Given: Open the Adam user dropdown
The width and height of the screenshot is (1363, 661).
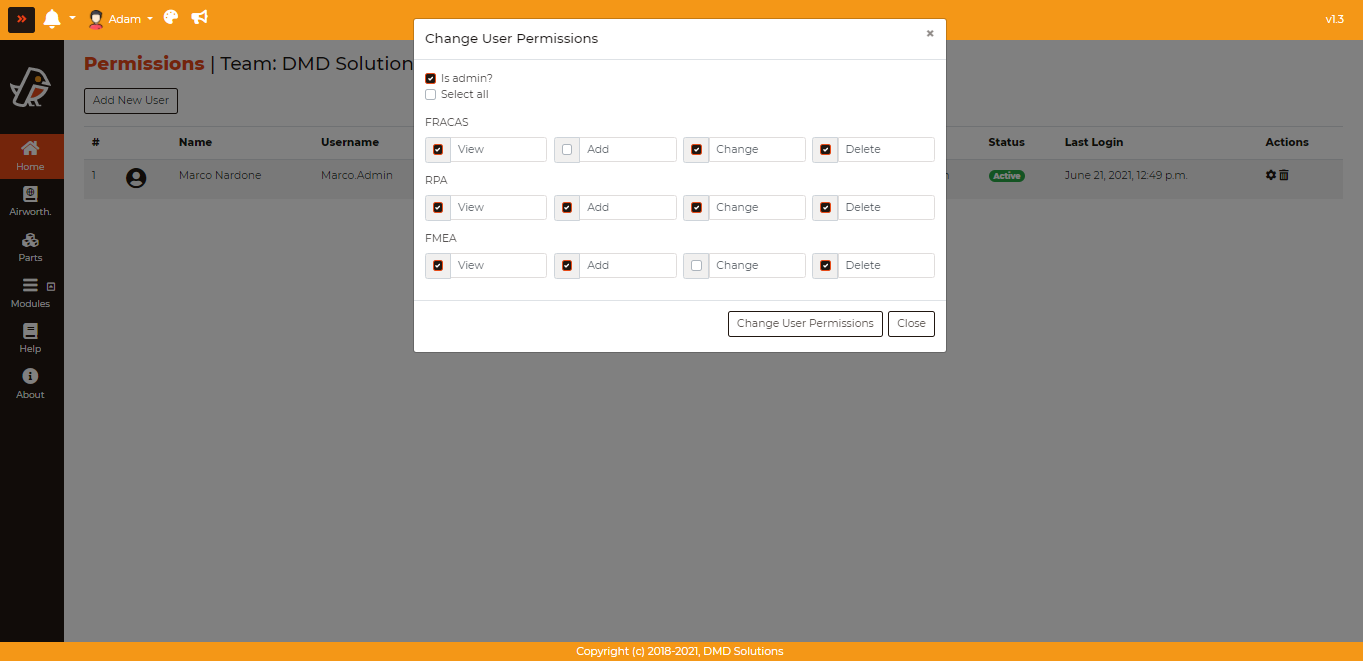Looking at the screenshot, I should click(121, 19).
